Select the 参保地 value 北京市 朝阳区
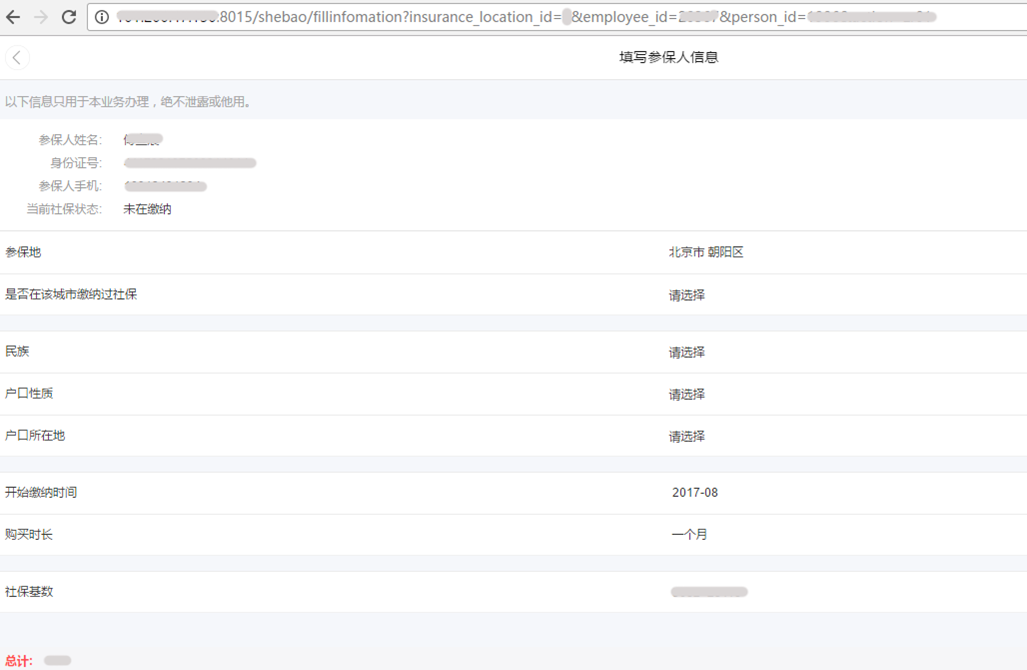Viewport: 1027px width, 670px height. [x=706, y=253]
